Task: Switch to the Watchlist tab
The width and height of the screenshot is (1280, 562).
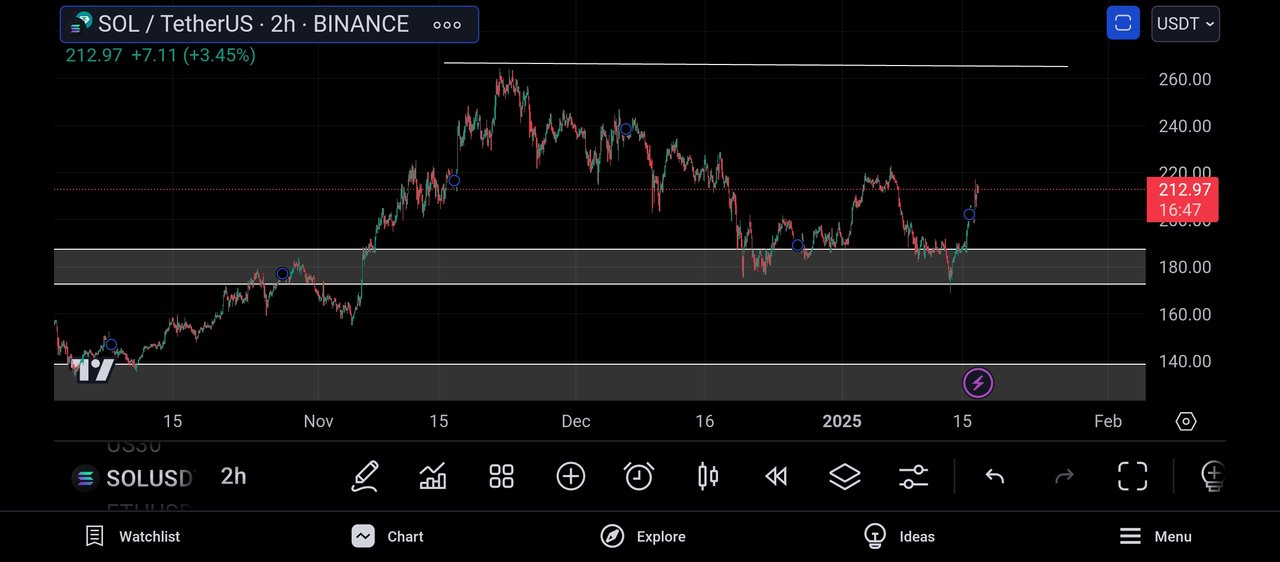Action: (133, 536)
